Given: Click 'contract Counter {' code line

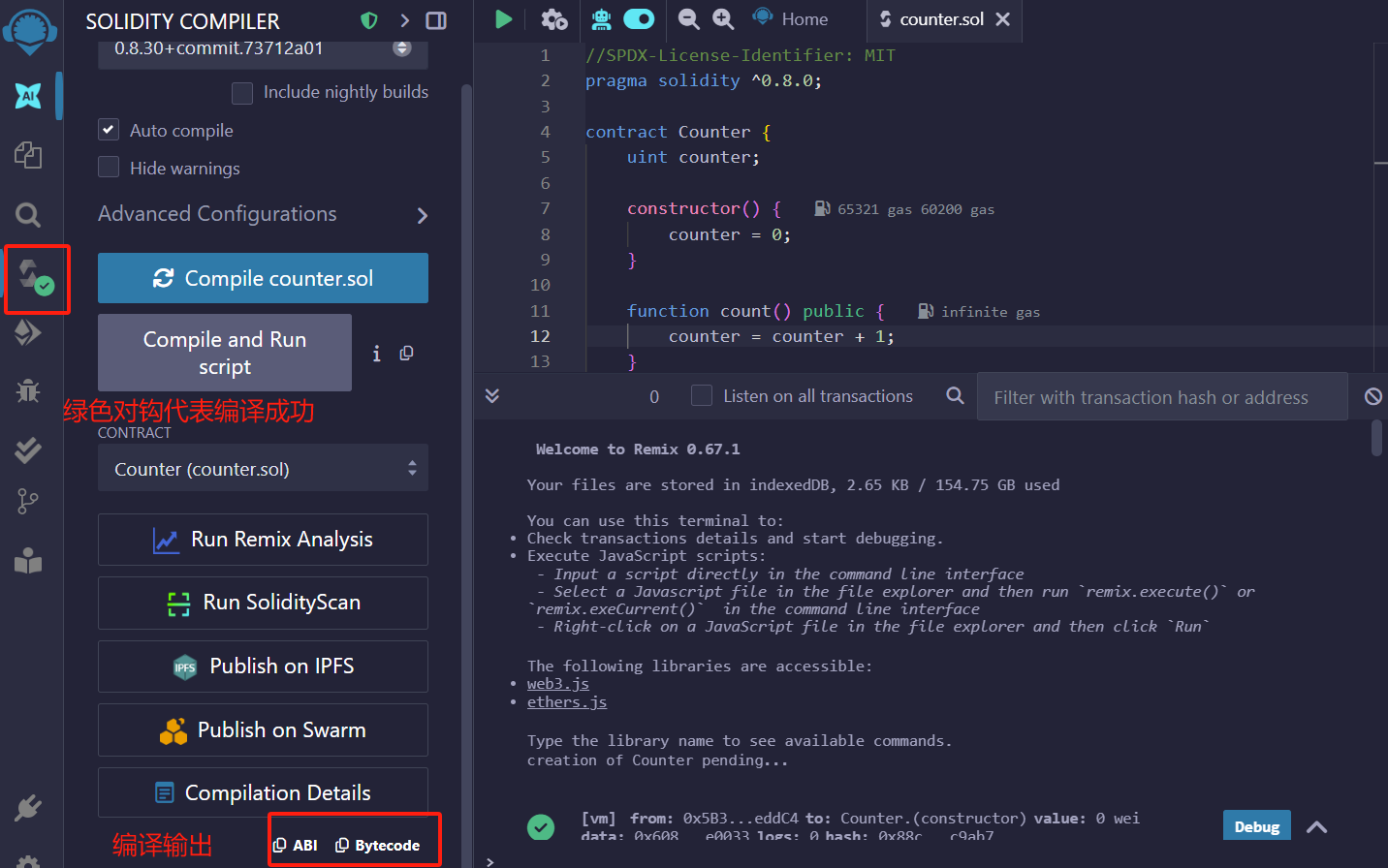Looking at the screenshot, I should click(678, 132).
